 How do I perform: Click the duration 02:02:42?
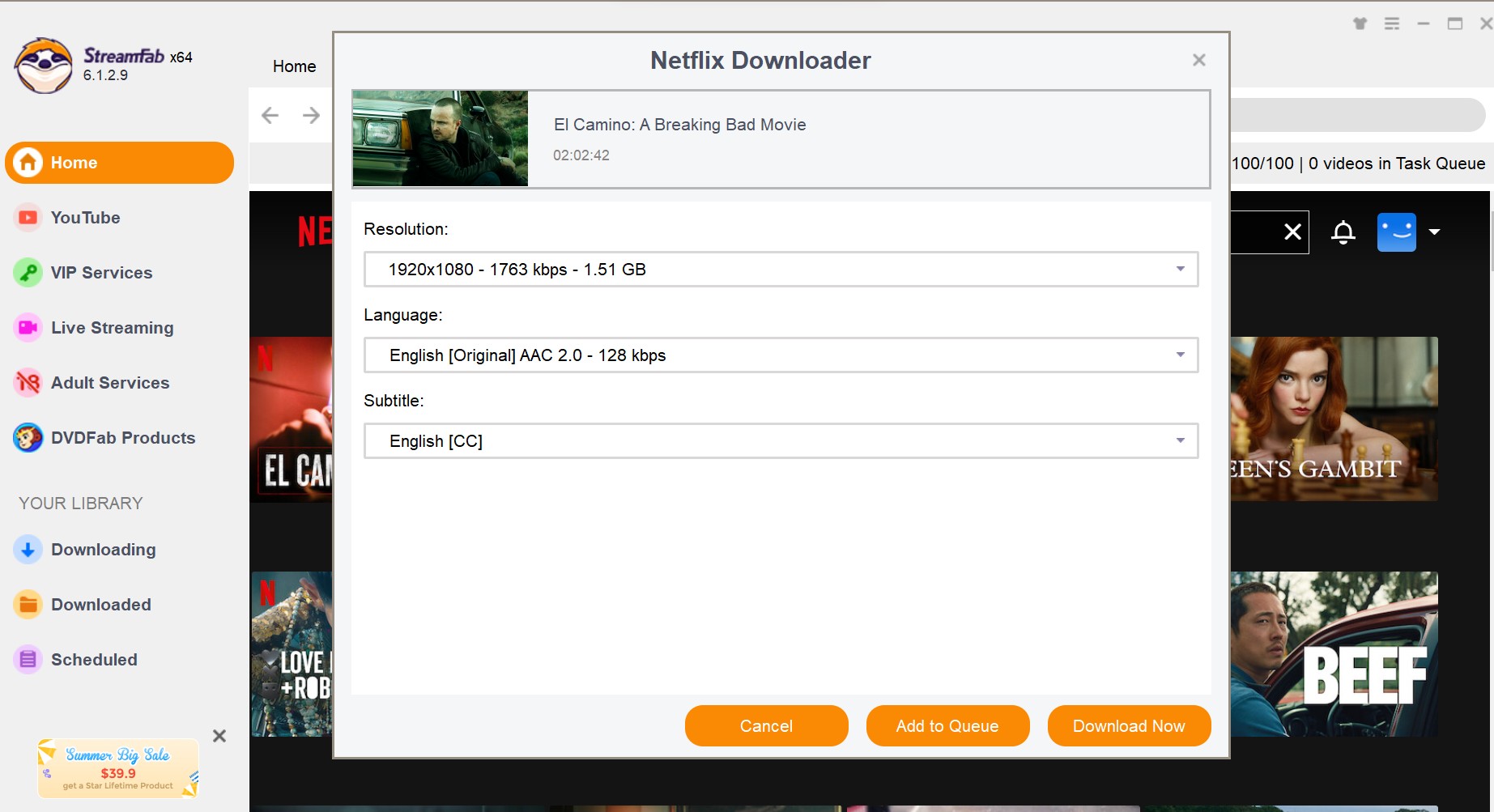pos(581,155)
